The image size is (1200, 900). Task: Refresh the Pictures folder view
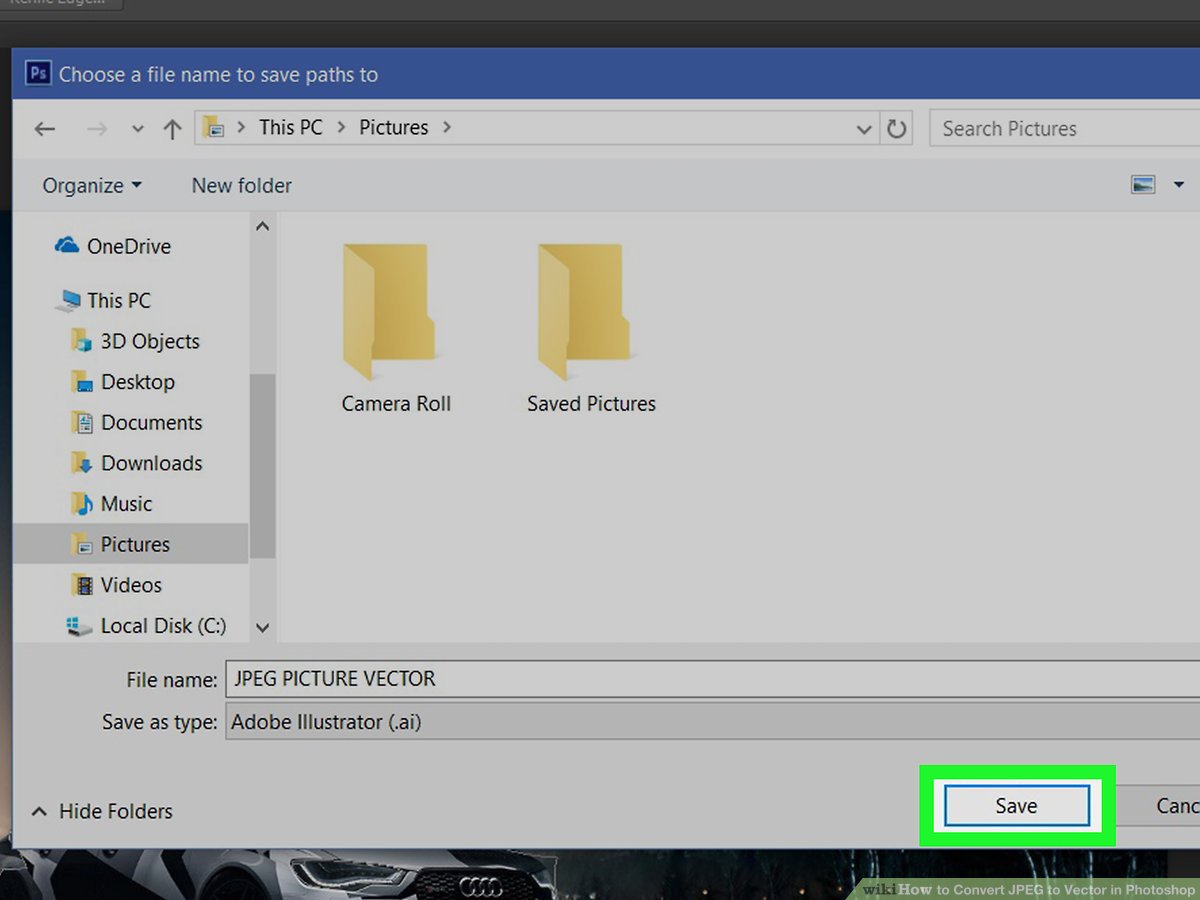pos(897,128)
